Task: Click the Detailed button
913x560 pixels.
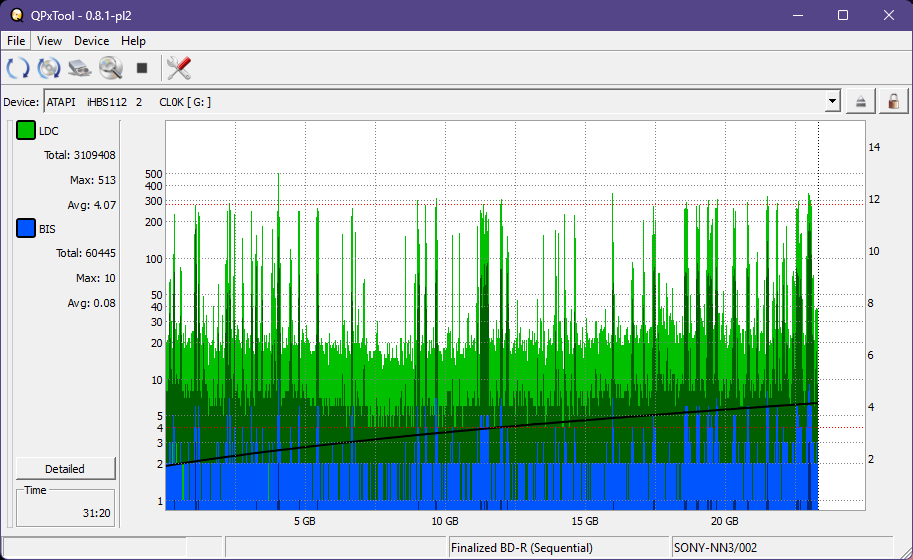Action: tap(65, 469)
